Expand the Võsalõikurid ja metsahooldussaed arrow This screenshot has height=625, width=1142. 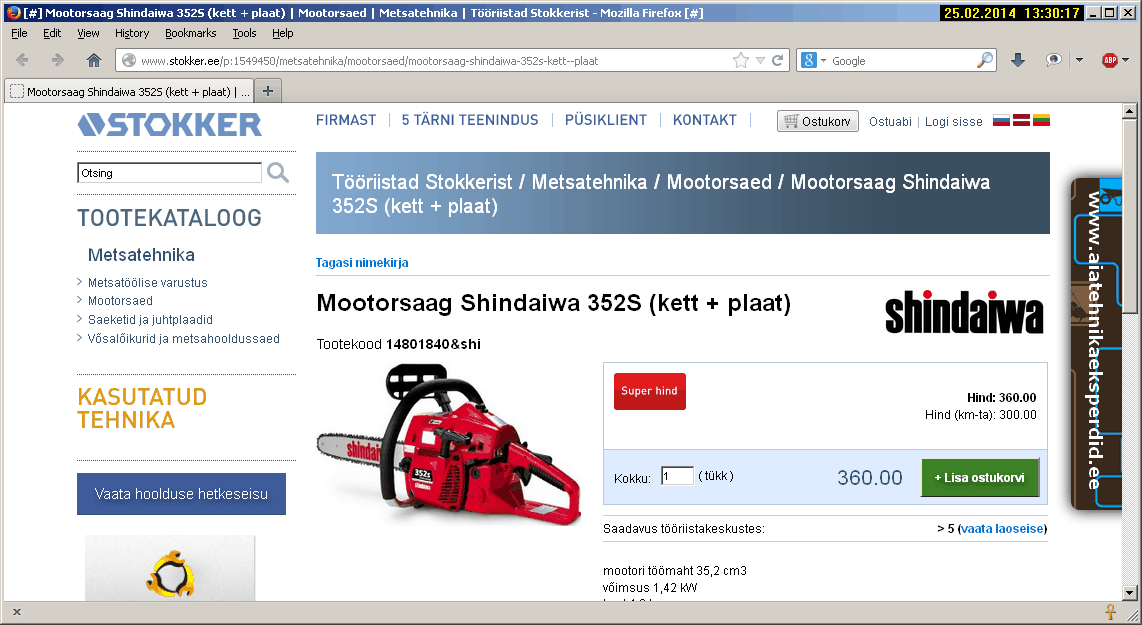pos(79,338)
